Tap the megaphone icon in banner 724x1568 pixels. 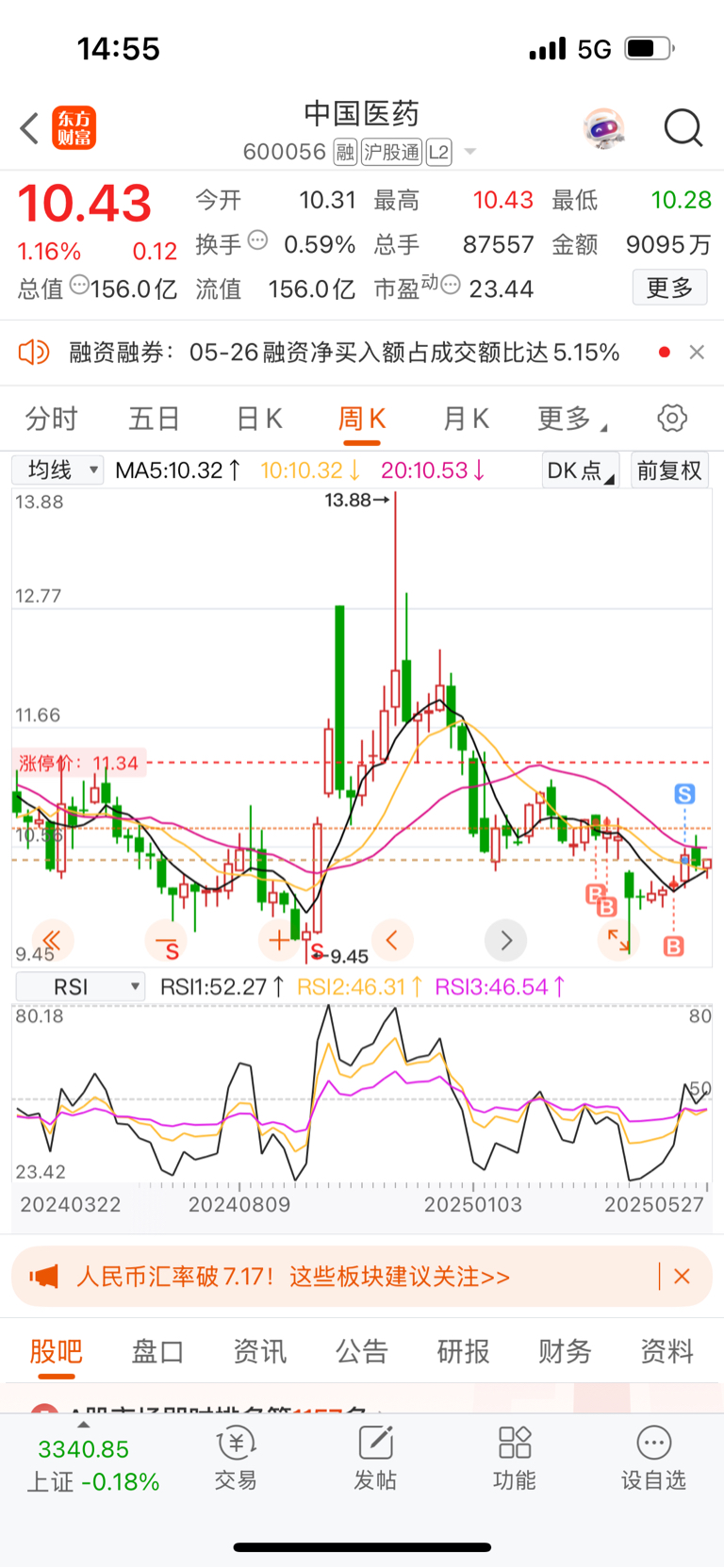[43, 1277]
